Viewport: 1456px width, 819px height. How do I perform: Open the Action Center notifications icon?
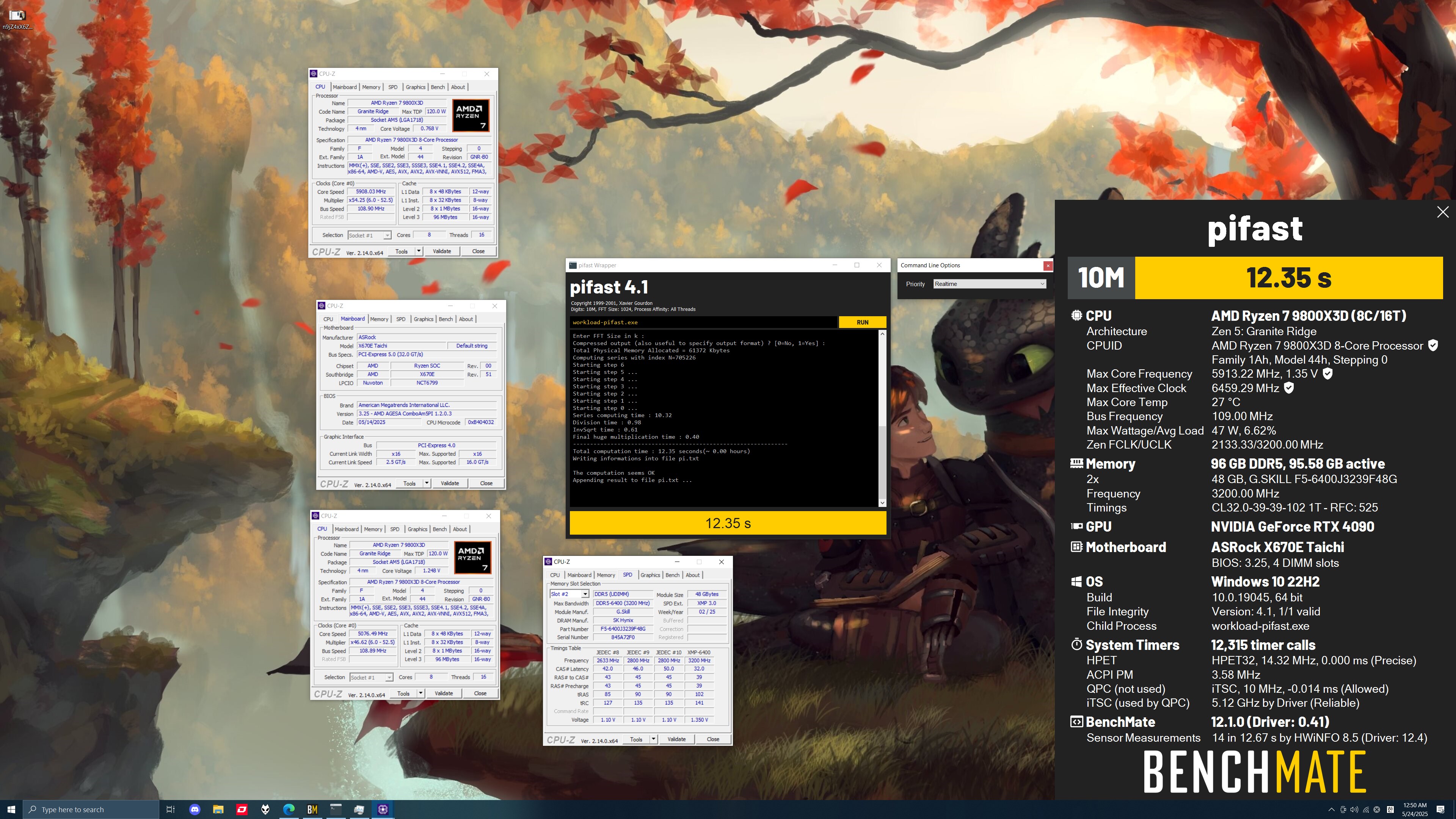pos(1440,810)
